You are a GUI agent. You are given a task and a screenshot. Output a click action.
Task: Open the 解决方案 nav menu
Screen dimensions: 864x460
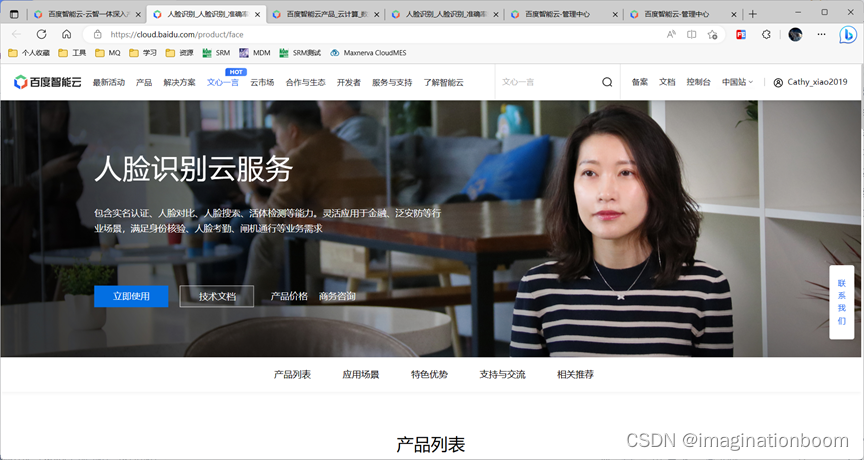pos(179,82)
